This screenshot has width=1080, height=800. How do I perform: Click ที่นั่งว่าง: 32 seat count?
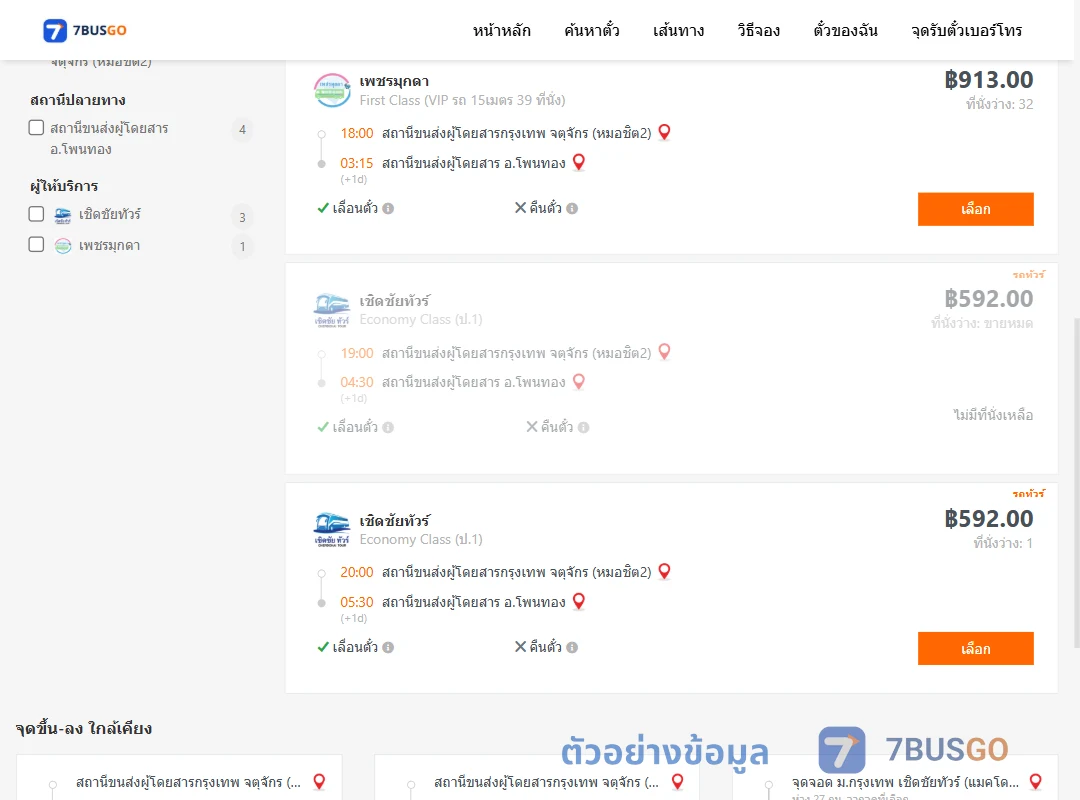pos(999,104)
